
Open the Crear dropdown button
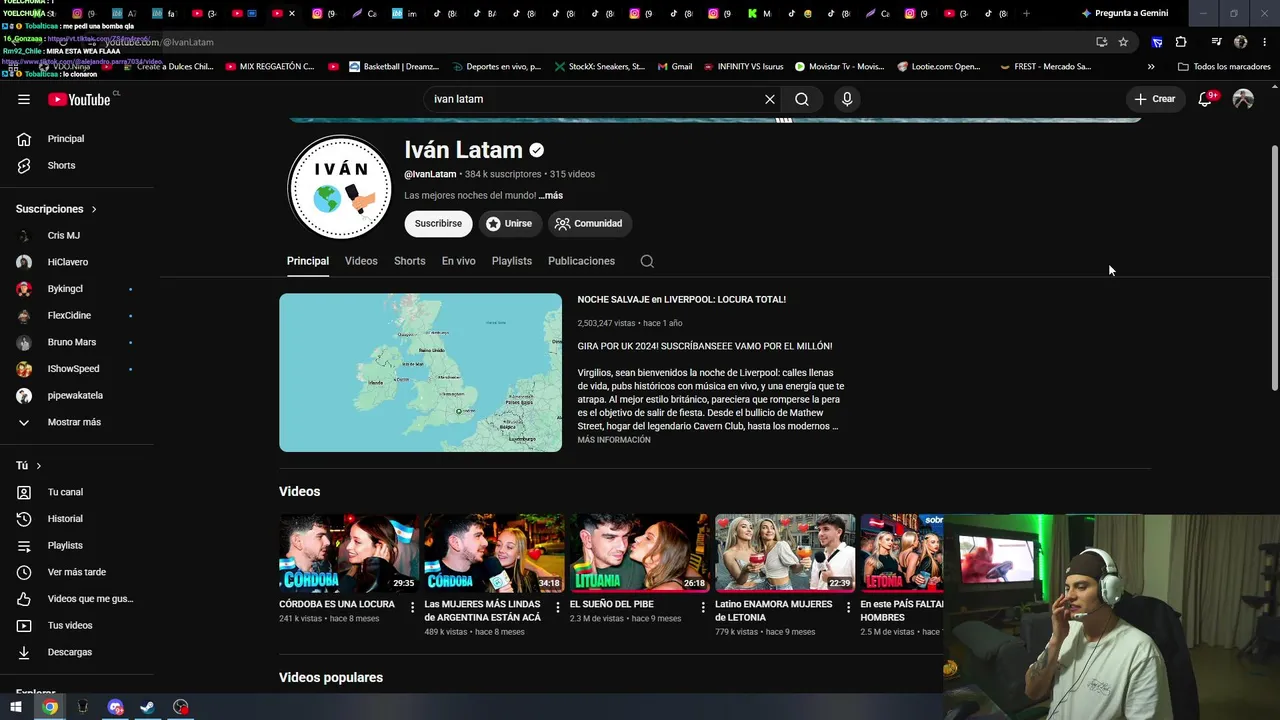1155,99
